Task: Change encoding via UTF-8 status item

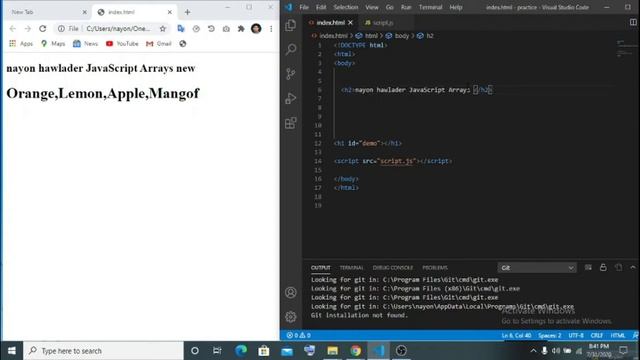Action: 576,336
